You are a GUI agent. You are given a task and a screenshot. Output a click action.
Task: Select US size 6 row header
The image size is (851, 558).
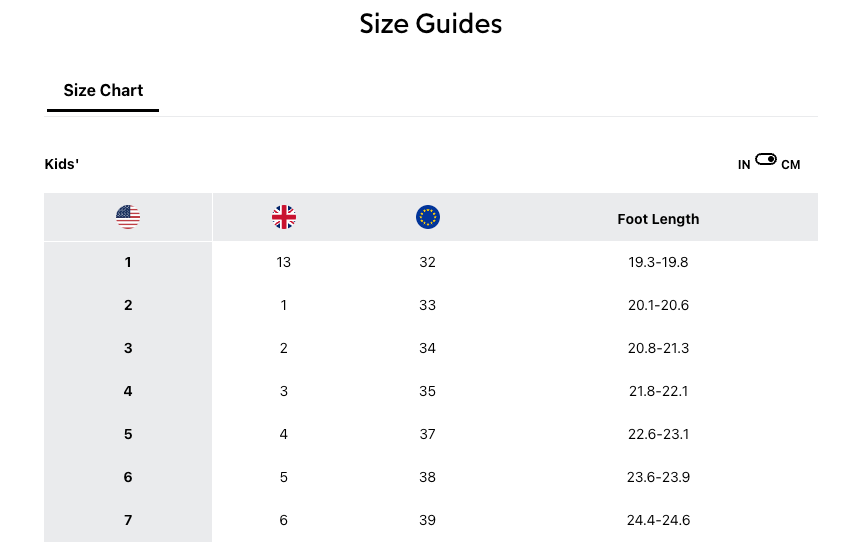pyautogui.click(x=128, y=477)
